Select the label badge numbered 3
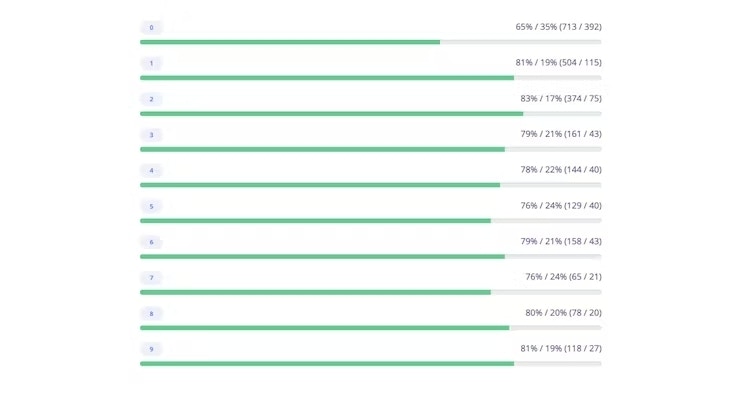The height and width of the screenshot is (416, 740). point(151,135)
